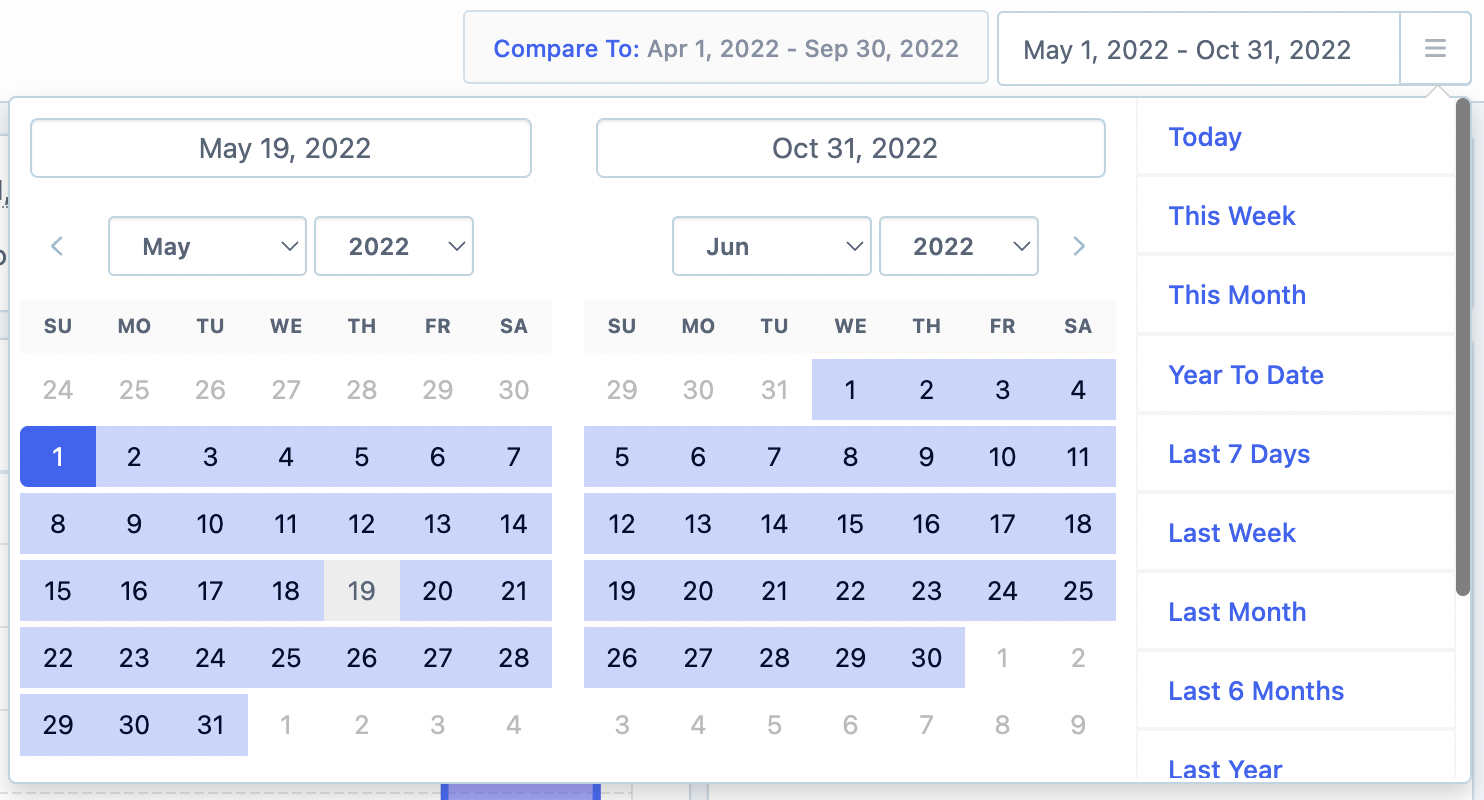Screen dimensions: 1484x800
Task: Open the 2022 year dropdown beside May
Action: 393,246
